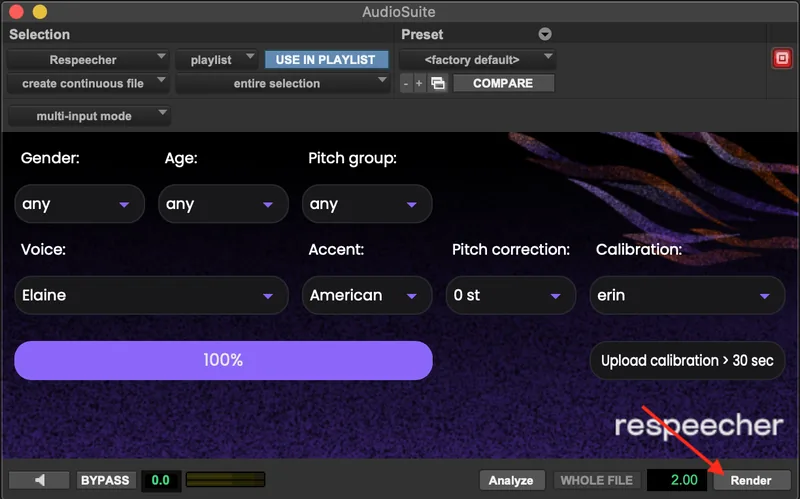The height and width of the screenshot is (499, 800).
Task: Click the Preset header label
Action: click(422, 34)
